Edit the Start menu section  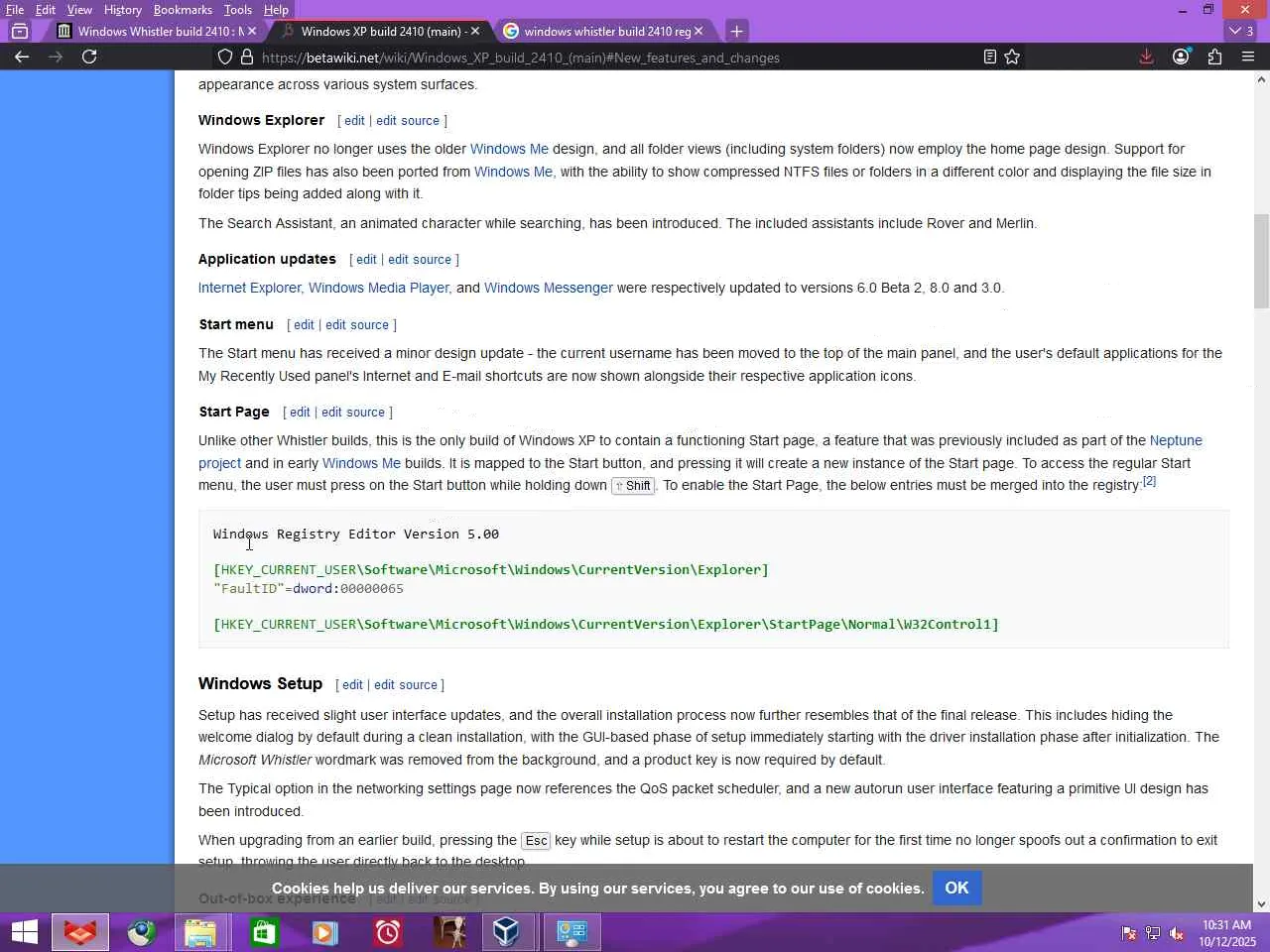coord(304,325)
